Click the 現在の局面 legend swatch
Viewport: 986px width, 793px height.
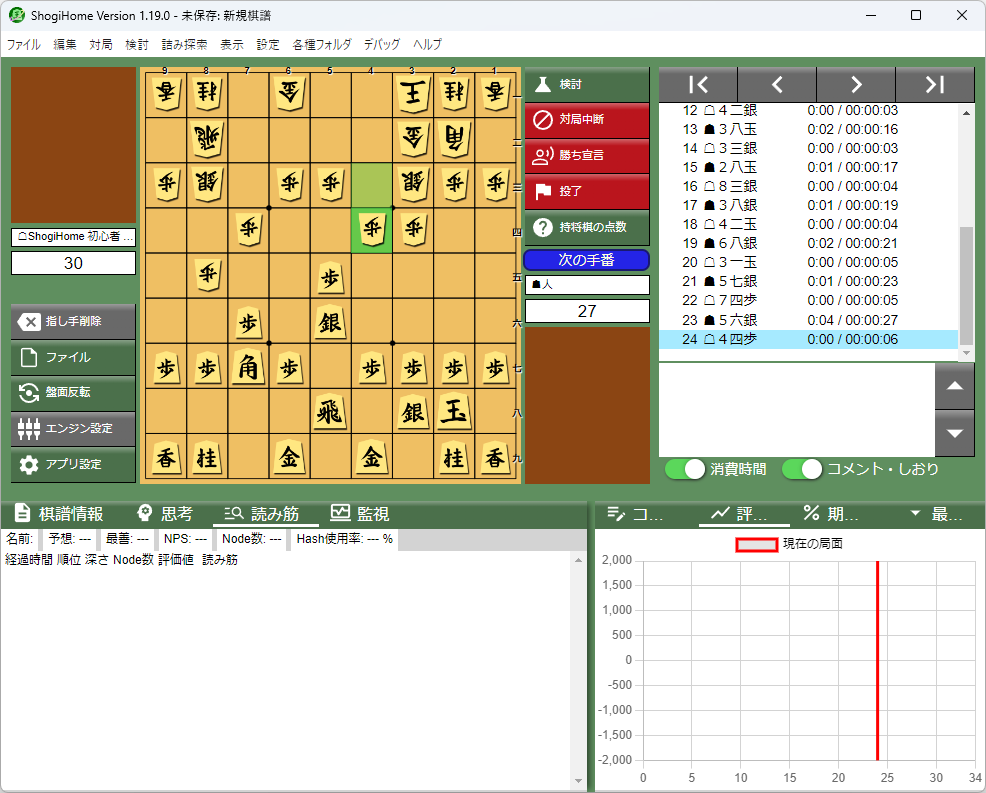(756, 545)
